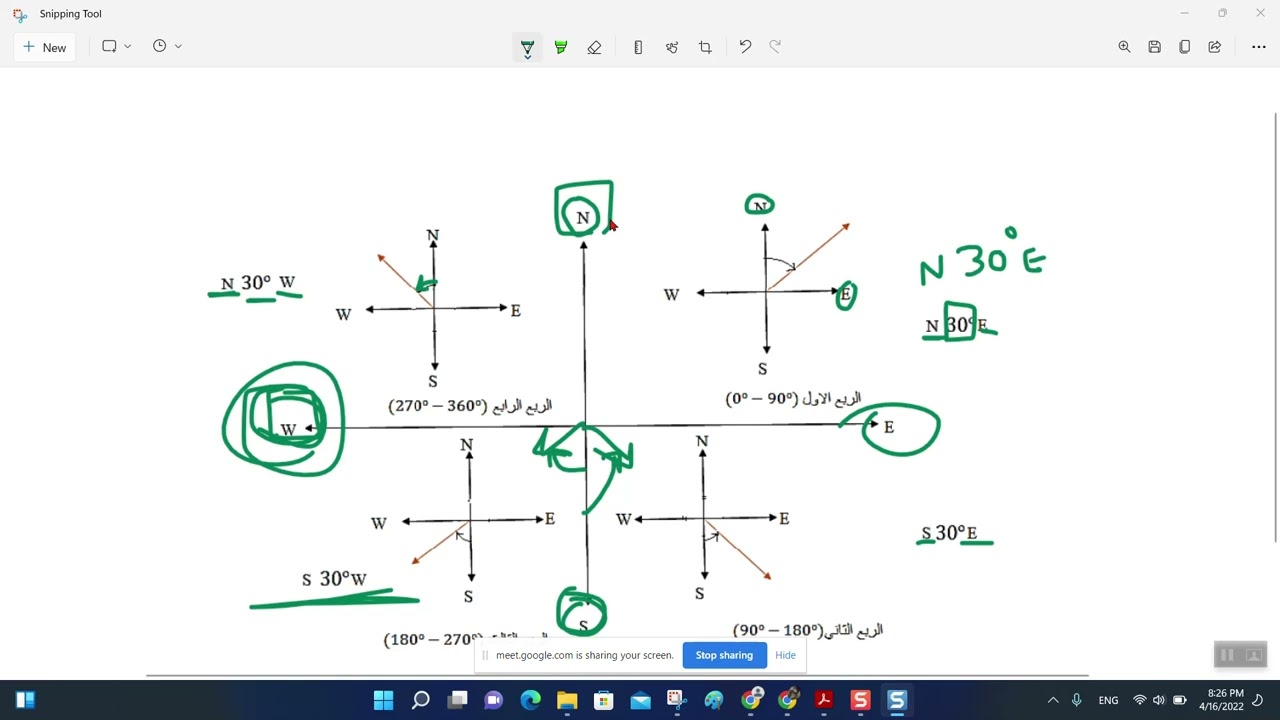Image resolution: width=1280 pixels, height=720 pixels.
Task: Switch to the active Snagit editor taskbar icon
Action: pos(897,700)
